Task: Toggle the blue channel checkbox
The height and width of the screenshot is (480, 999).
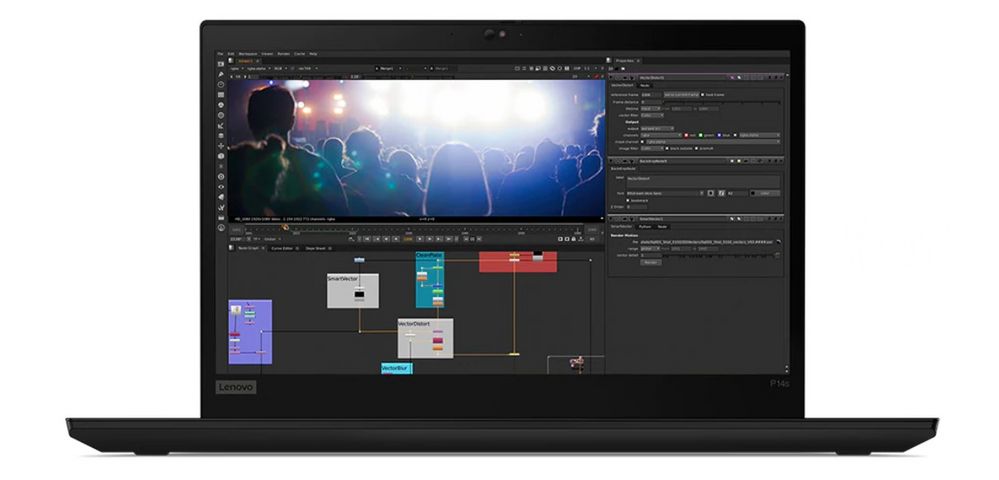Action: point(719,135)
